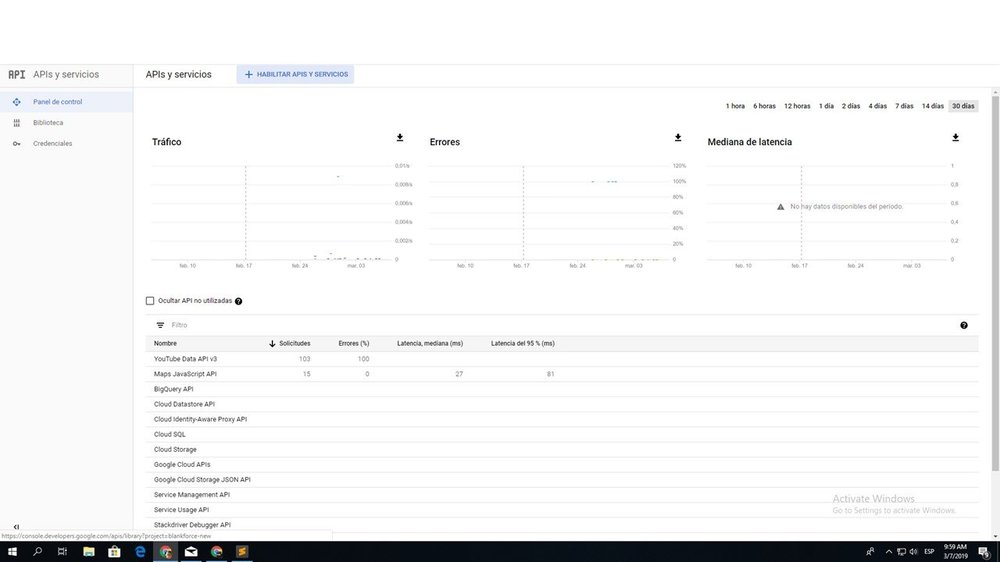Show hidden system tray icons
1000x562 pixels.
888,552
